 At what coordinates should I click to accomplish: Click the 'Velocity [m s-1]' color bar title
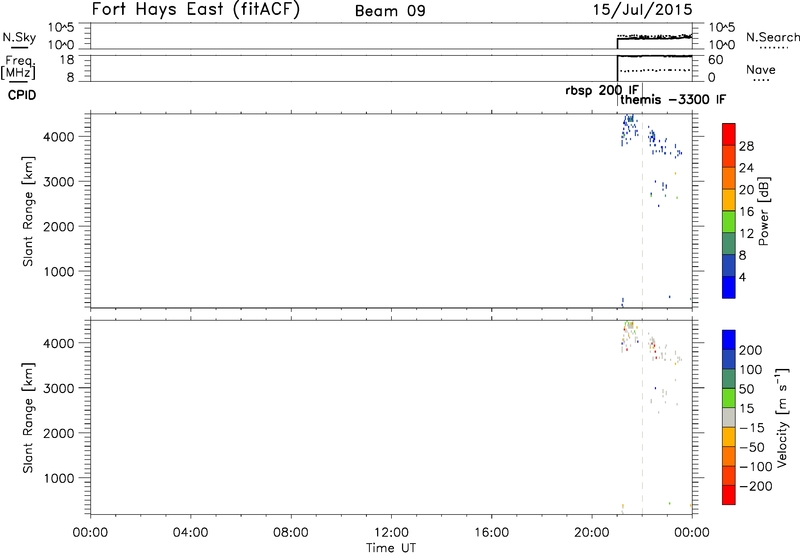[x=781, y=417]
